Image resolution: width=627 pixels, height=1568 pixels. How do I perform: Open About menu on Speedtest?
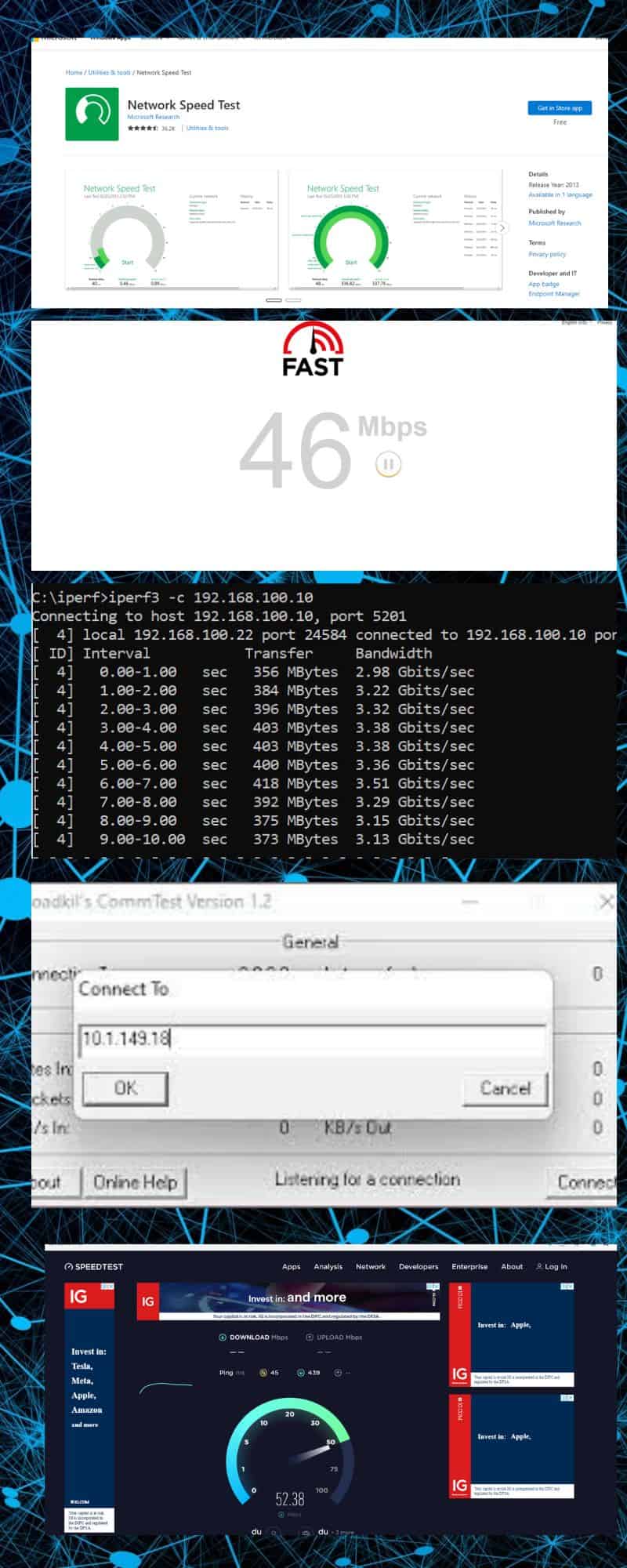(512, 1266)
